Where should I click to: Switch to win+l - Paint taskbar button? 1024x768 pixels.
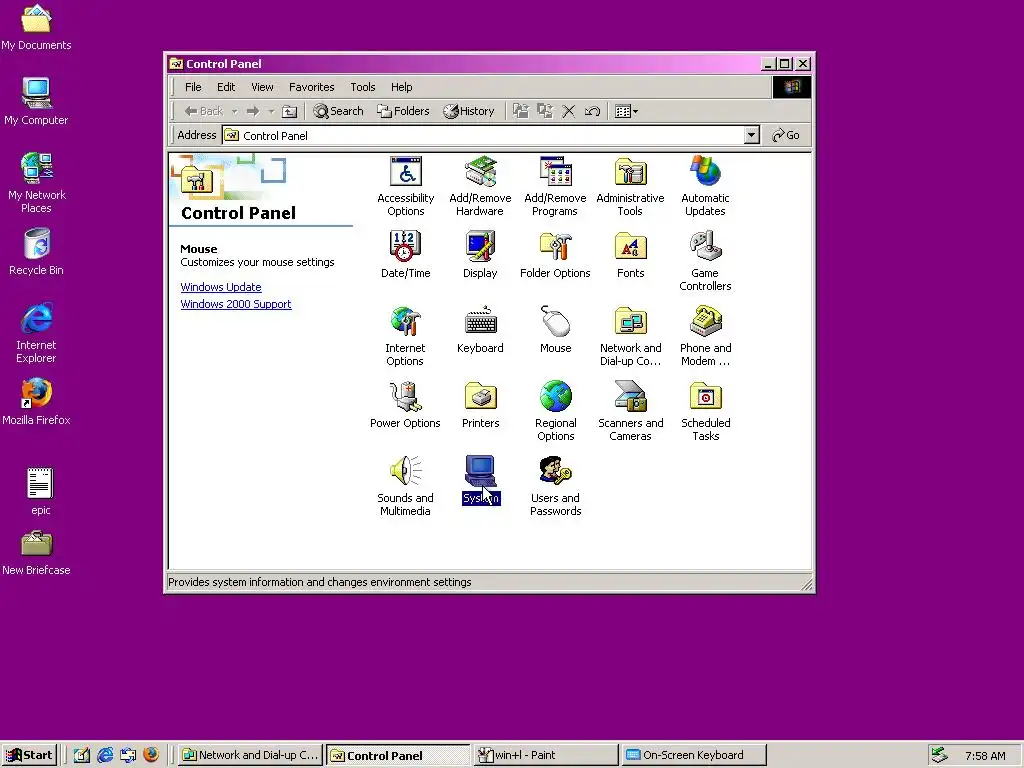tap(545, 755)
